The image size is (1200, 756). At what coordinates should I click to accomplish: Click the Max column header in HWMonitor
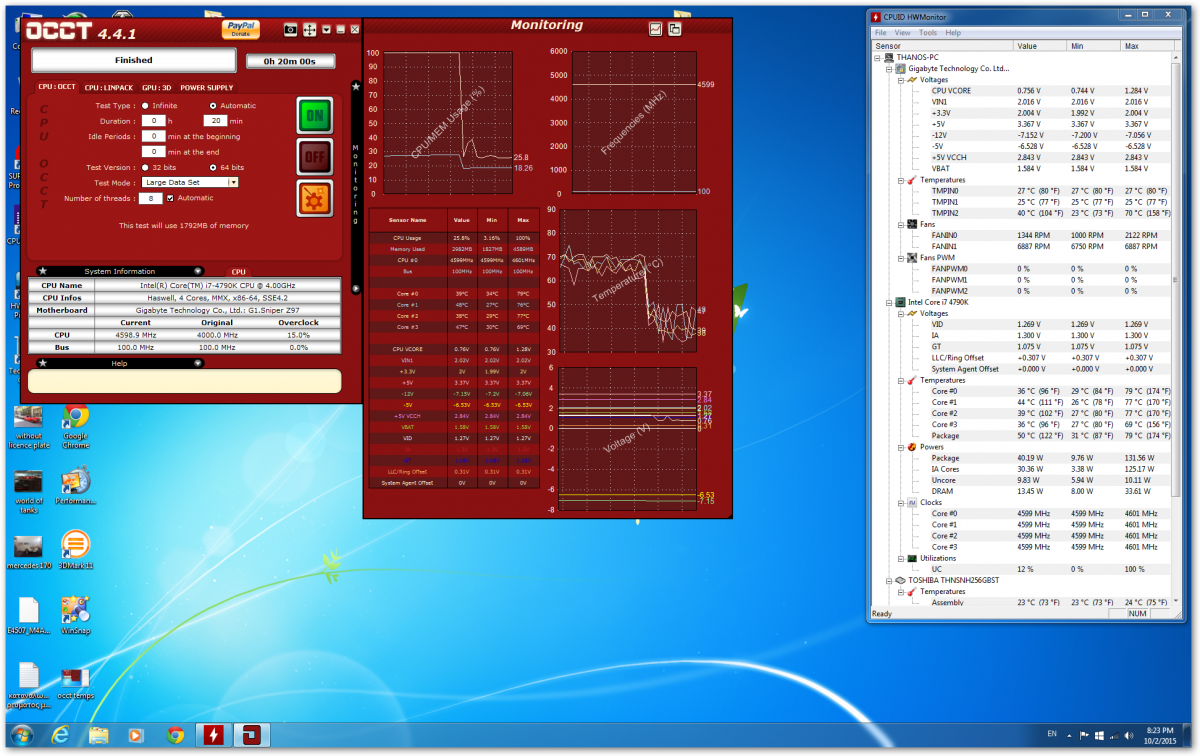[x=1146, y=46]
